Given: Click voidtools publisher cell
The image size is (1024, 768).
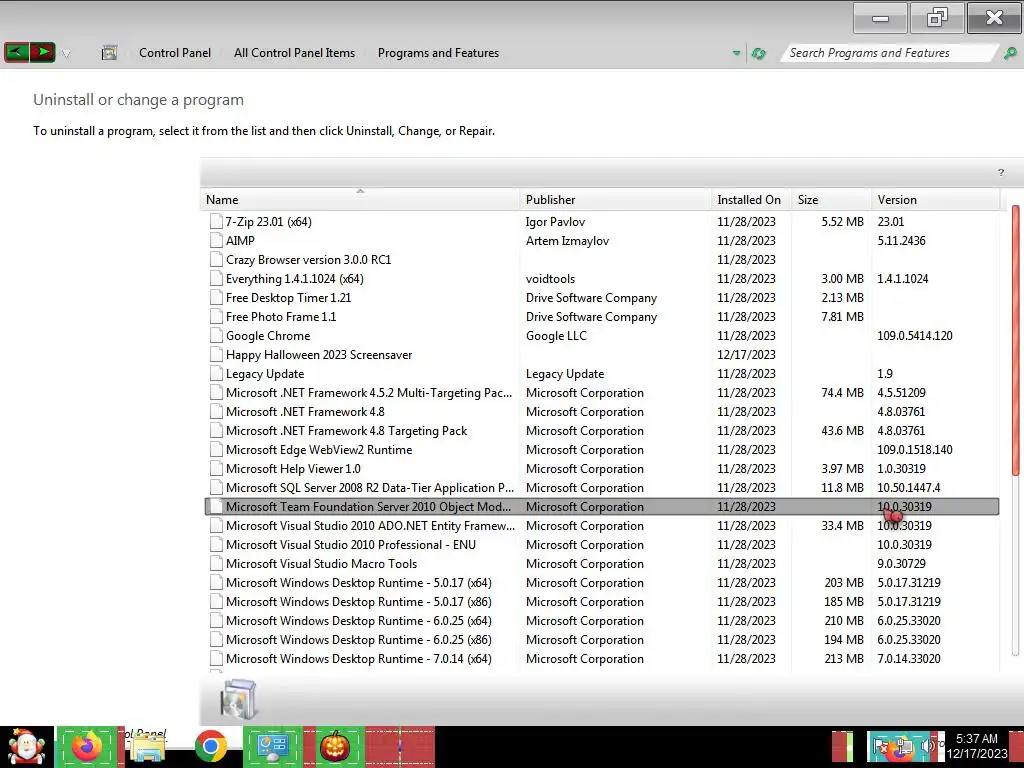Looking at the screenshot, I should 550,278.
